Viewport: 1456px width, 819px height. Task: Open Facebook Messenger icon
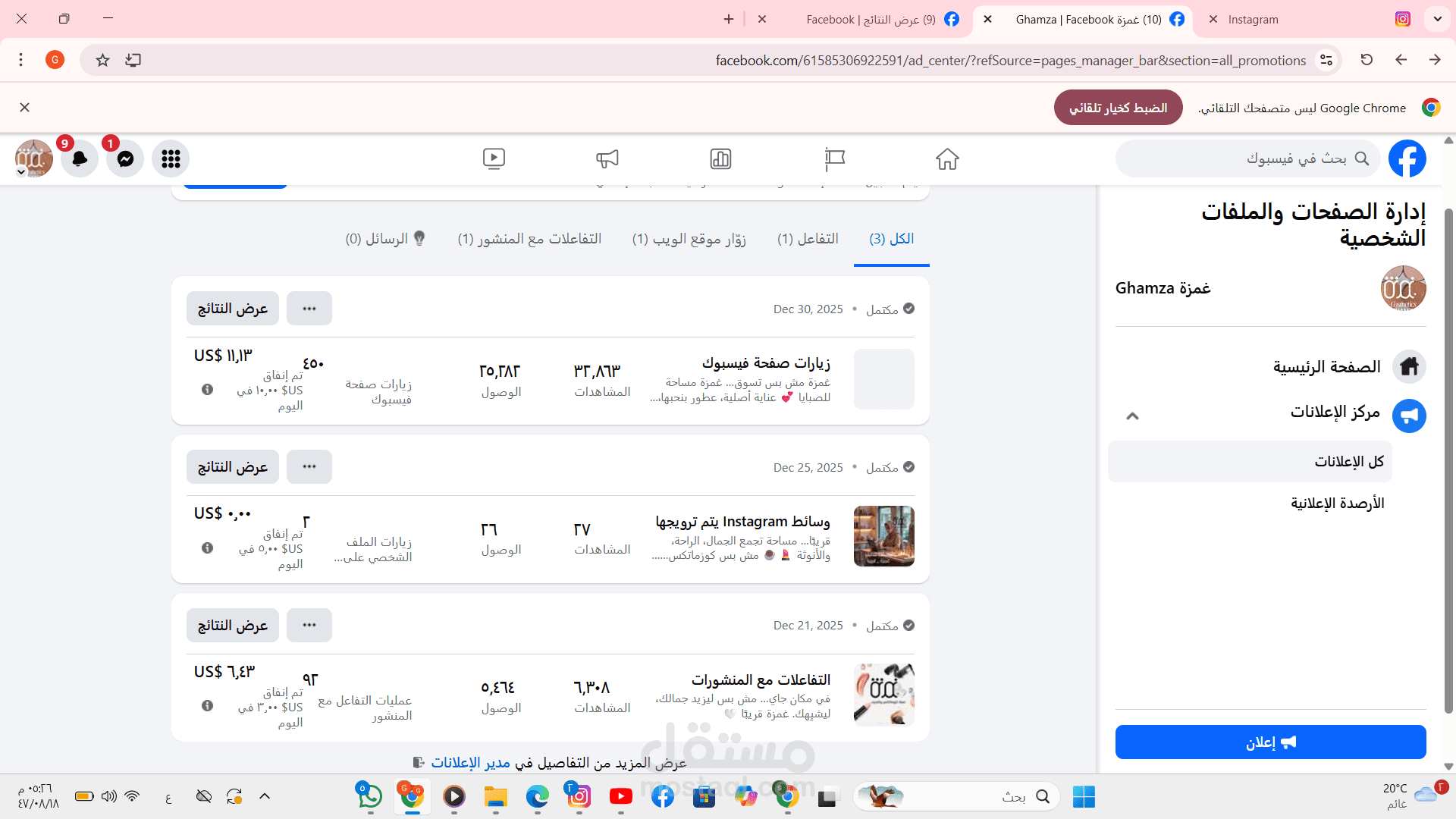click(125, 158)
